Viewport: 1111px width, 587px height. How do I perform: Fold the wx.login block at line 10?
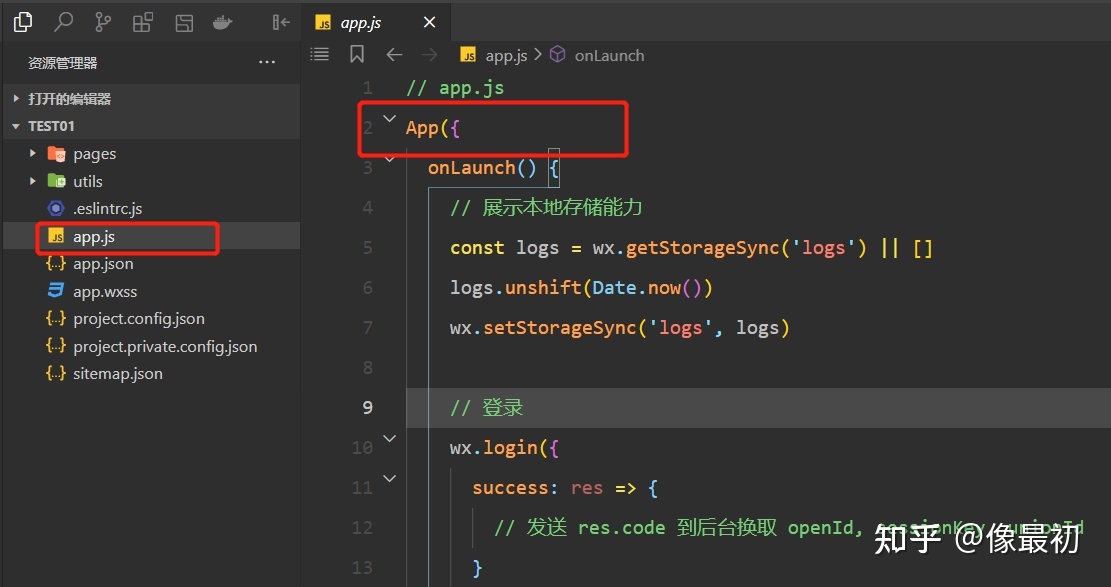tap(390, 439)
